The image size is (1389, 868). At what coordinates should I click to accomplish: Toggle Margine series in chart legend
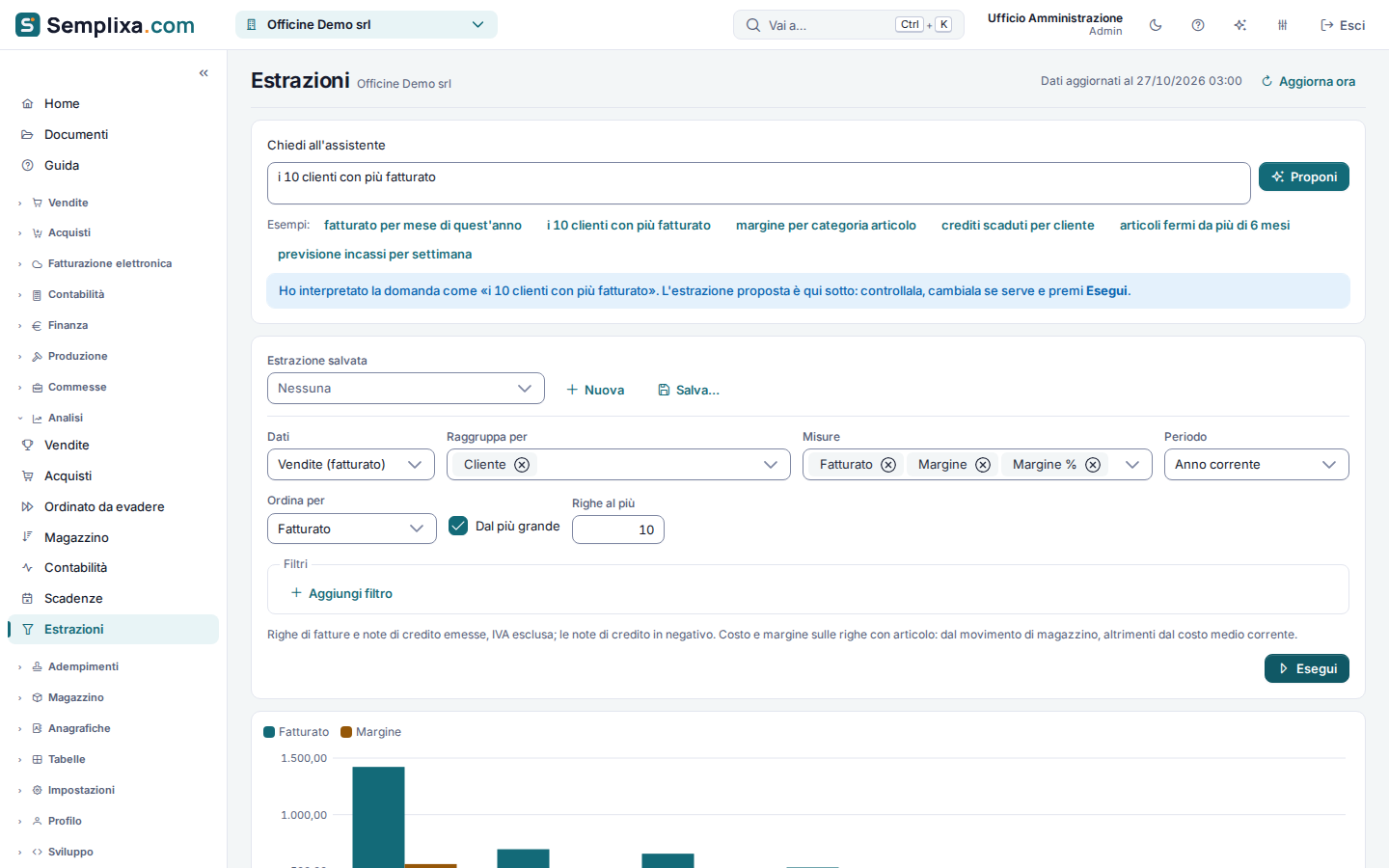tap(370, 732)
